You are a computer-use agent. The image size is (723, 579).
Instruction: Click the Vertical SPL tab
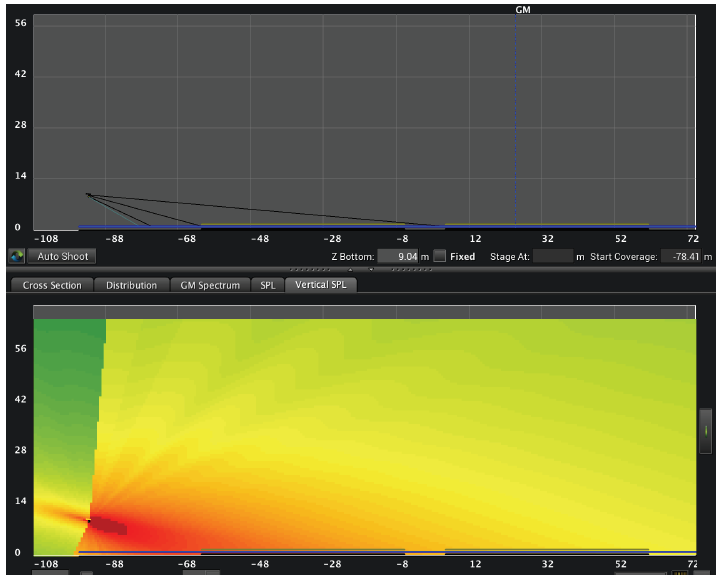320,285
